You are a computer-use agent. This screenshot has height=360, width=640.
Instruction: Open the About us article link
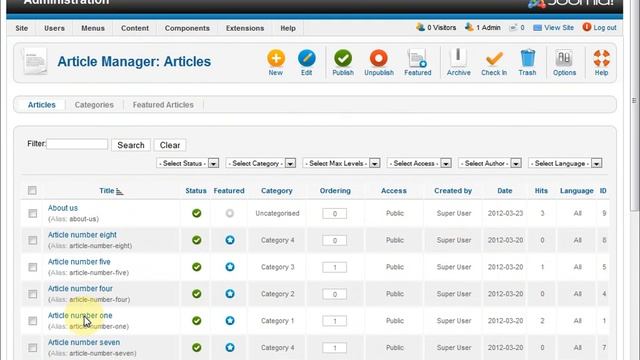pyautogui.click(x=62, y=208)
